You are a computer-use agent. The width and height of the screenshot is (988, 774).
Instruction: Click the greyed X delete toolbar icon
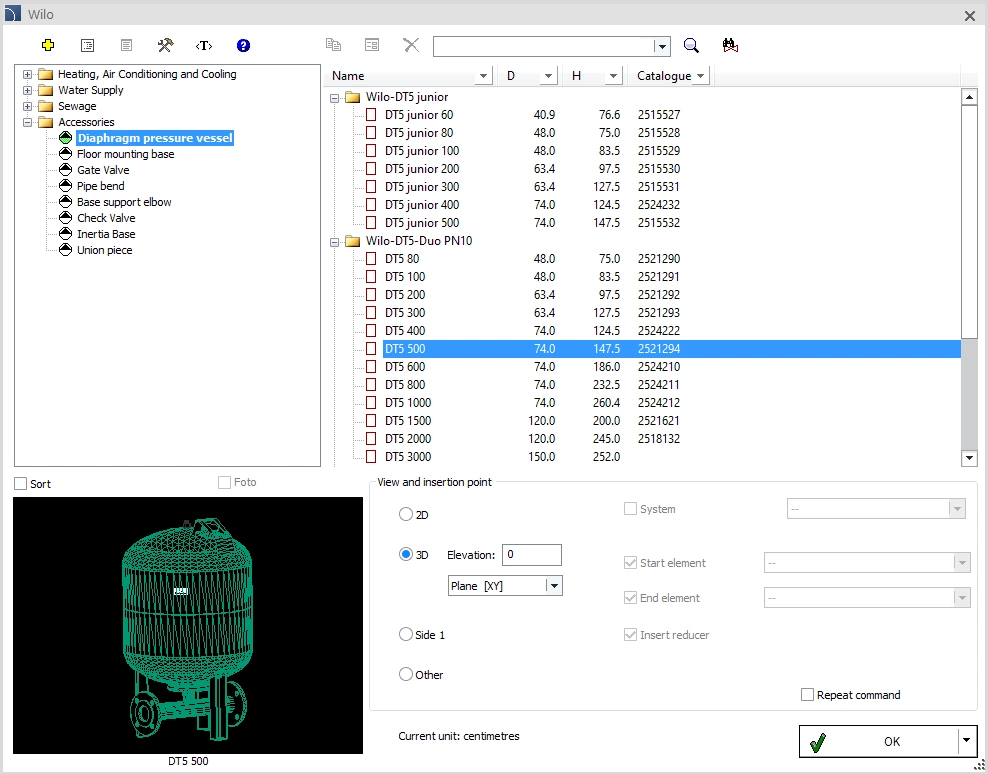coord(411,45)
